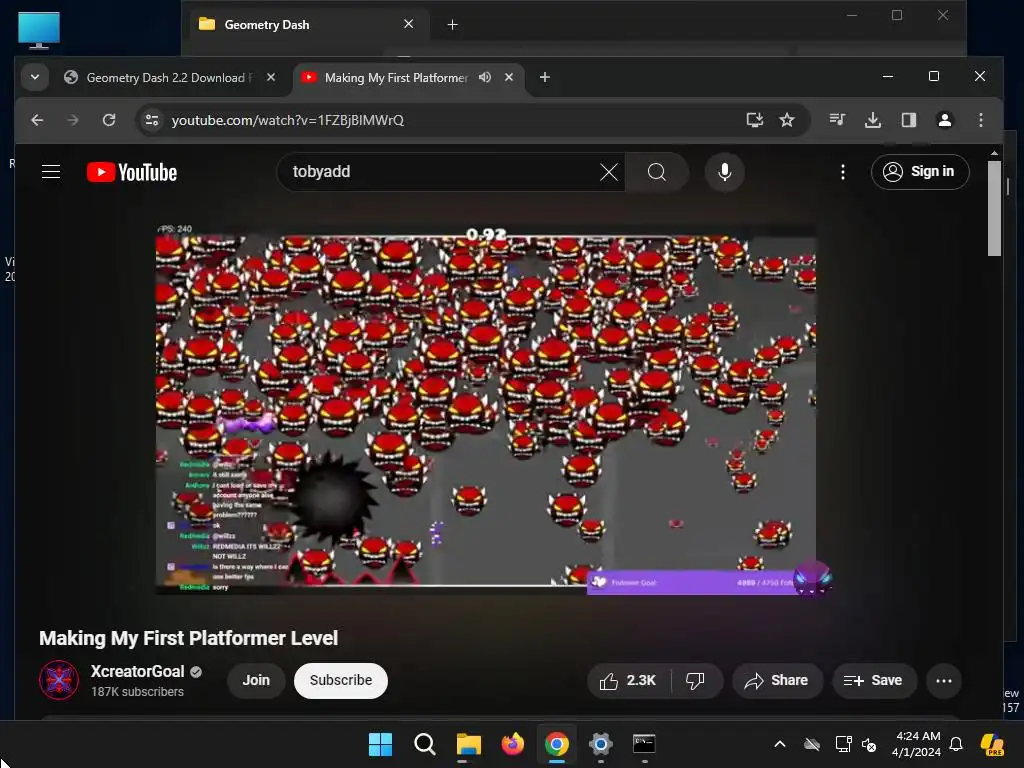The image size is (1024, 768).
Task: Click the monitor icon on desktop
Action: (x=39, y=31)
